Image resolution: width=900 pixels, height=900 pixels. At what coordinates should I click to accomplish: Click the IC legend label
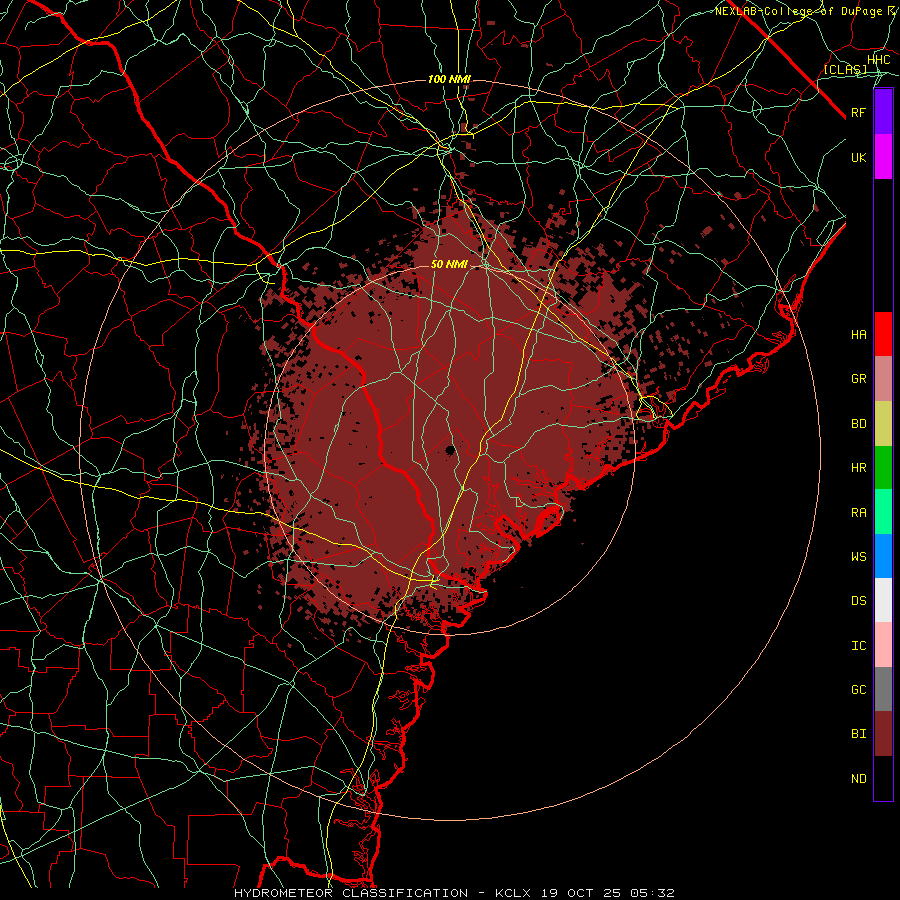[859, 646]
